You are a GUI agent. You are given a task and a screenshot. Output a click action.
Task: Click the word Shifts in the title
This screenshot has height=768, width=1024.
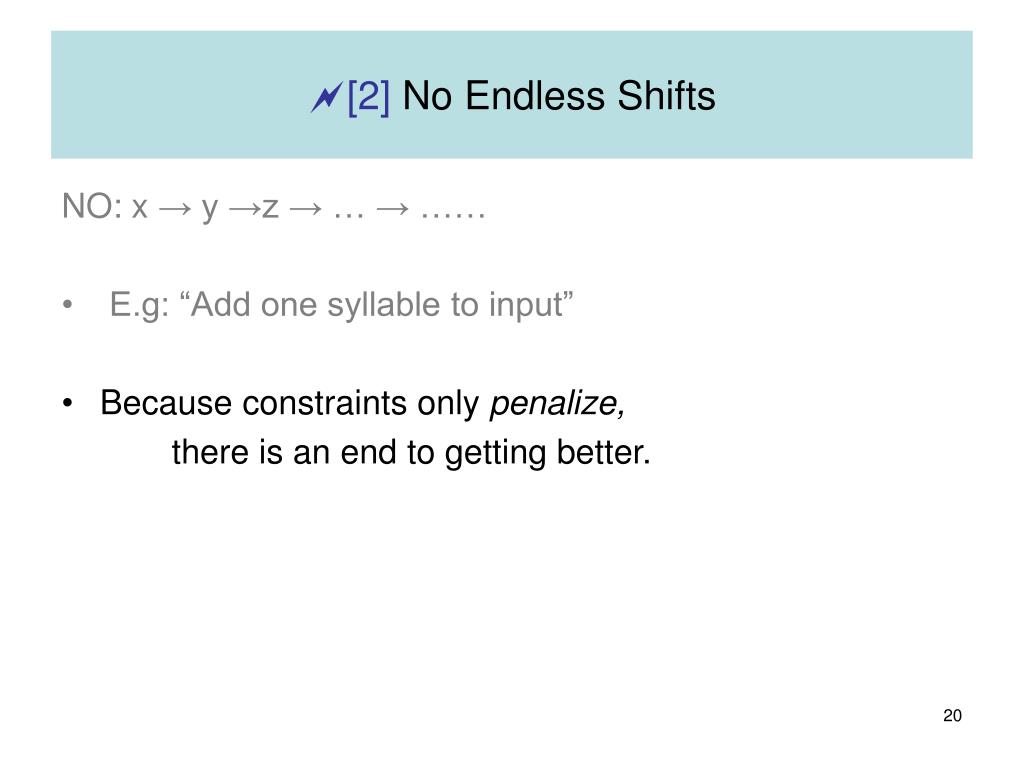pos(666,96)
